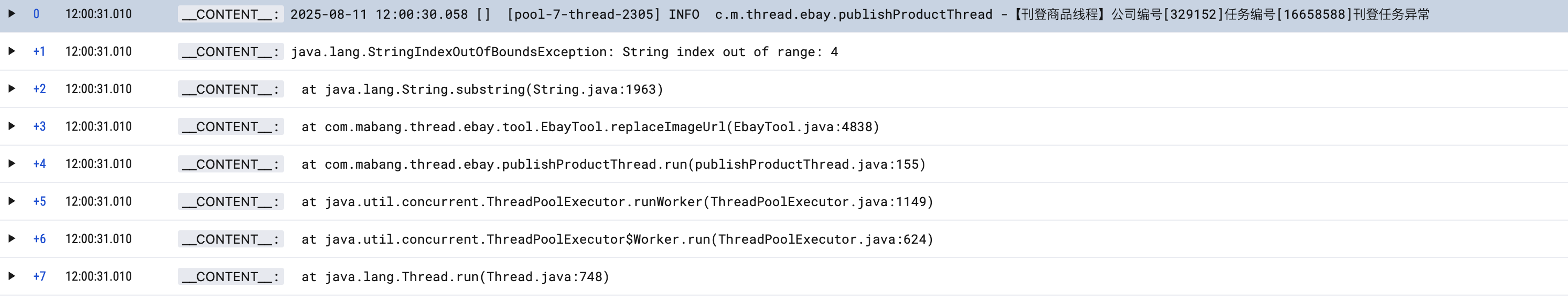Click the row offset link 0
The image size is (1568, 301).
(36, 14)
